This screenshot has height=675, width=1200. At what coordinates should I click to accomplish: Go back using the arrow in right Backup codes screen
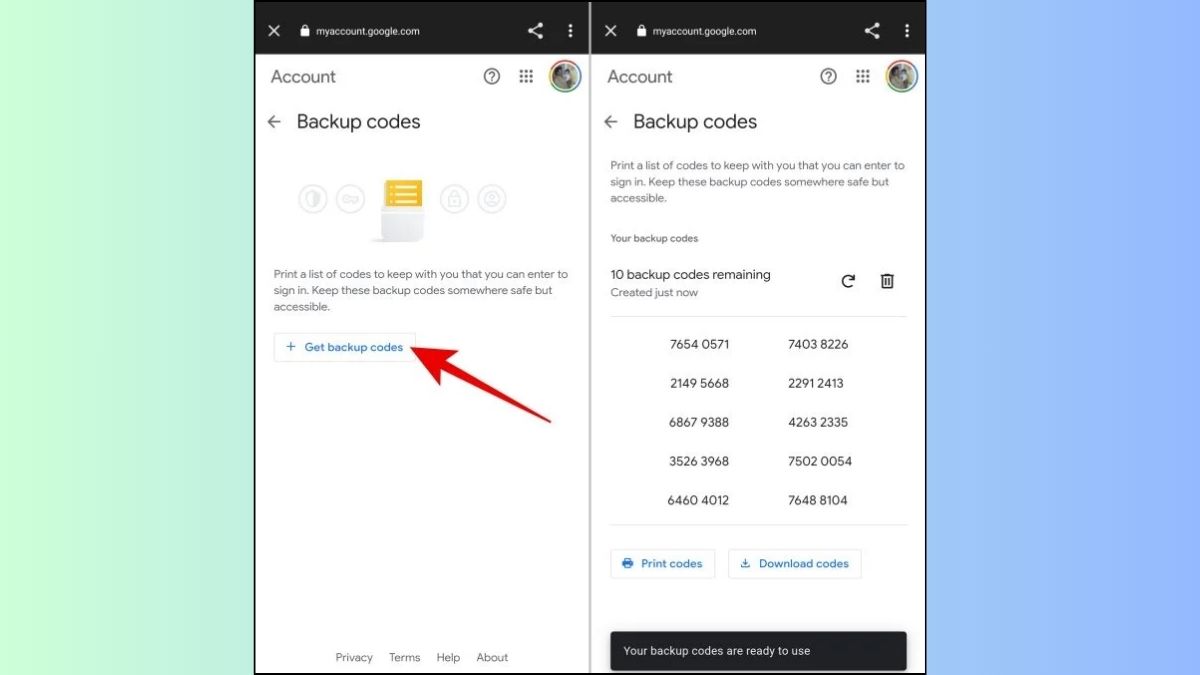(x=611, y=122)
